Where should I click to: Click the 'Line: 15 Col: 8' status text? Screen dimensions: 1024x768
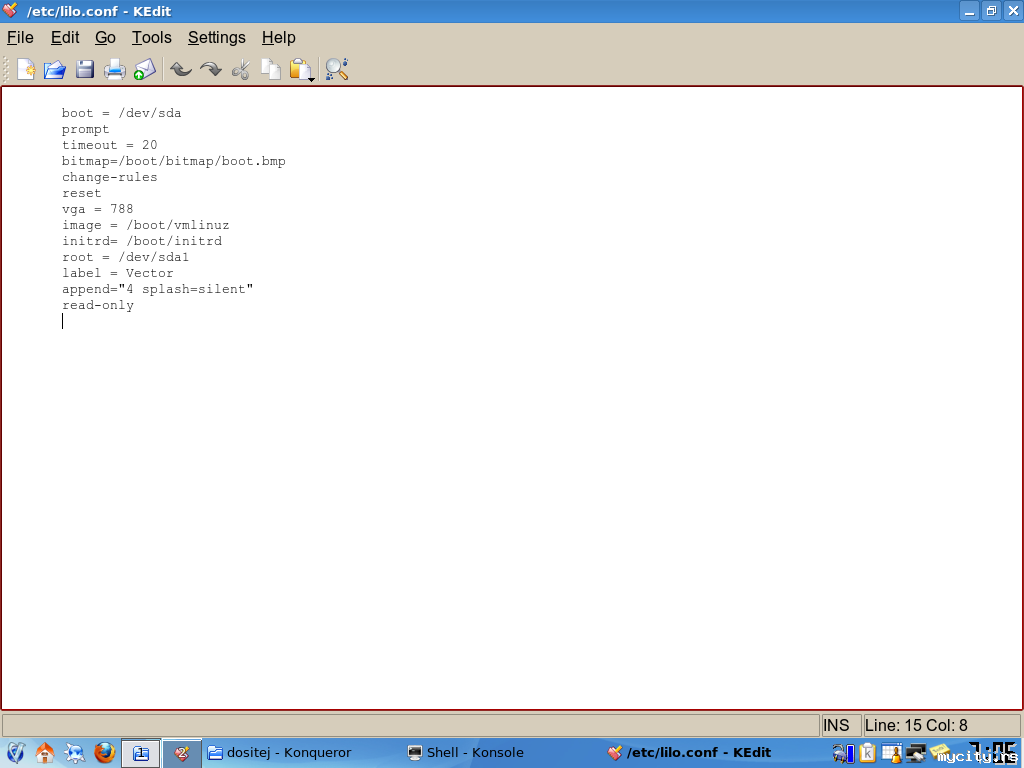click(916, 726)
